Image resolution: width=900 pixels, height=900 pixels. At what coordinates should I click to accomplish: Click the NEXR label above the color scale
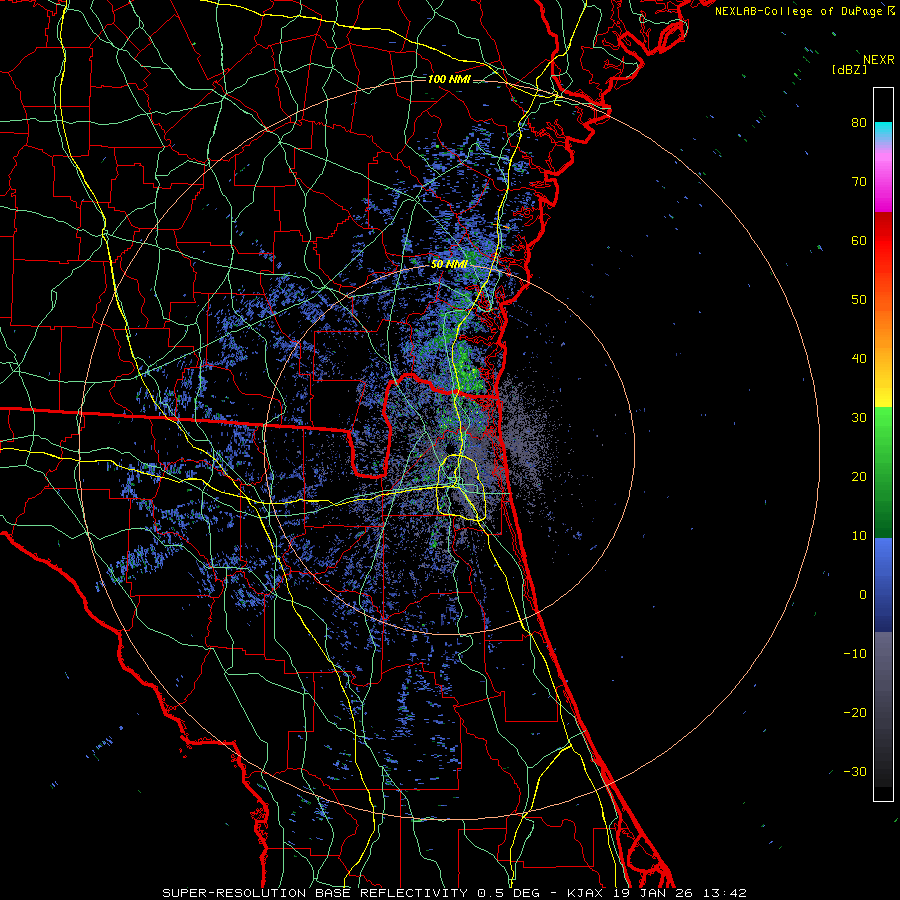click(878, 60)
